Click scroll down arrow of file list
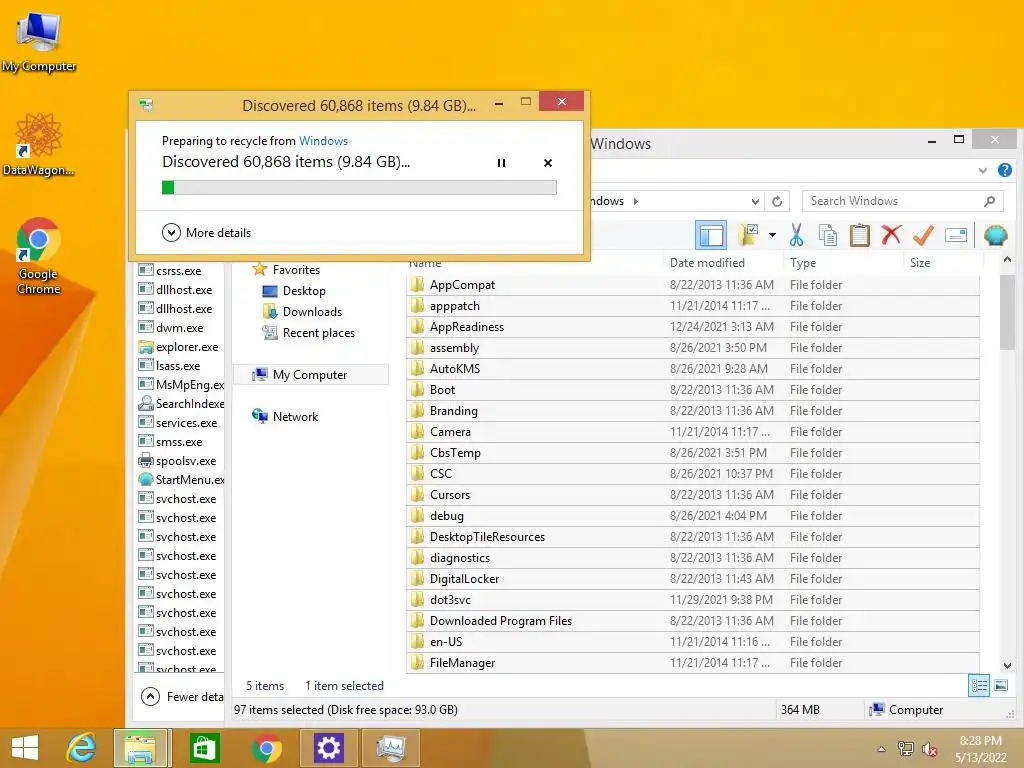 coord(1007,665)
